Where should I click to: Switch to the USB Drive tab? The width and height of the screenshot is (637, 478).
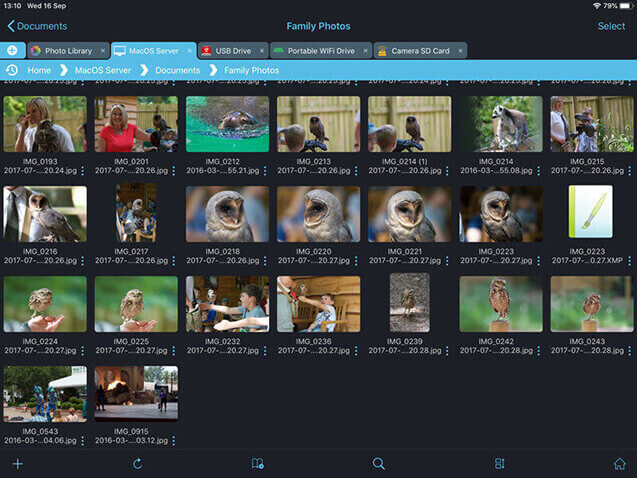click(x=227, y=50)
